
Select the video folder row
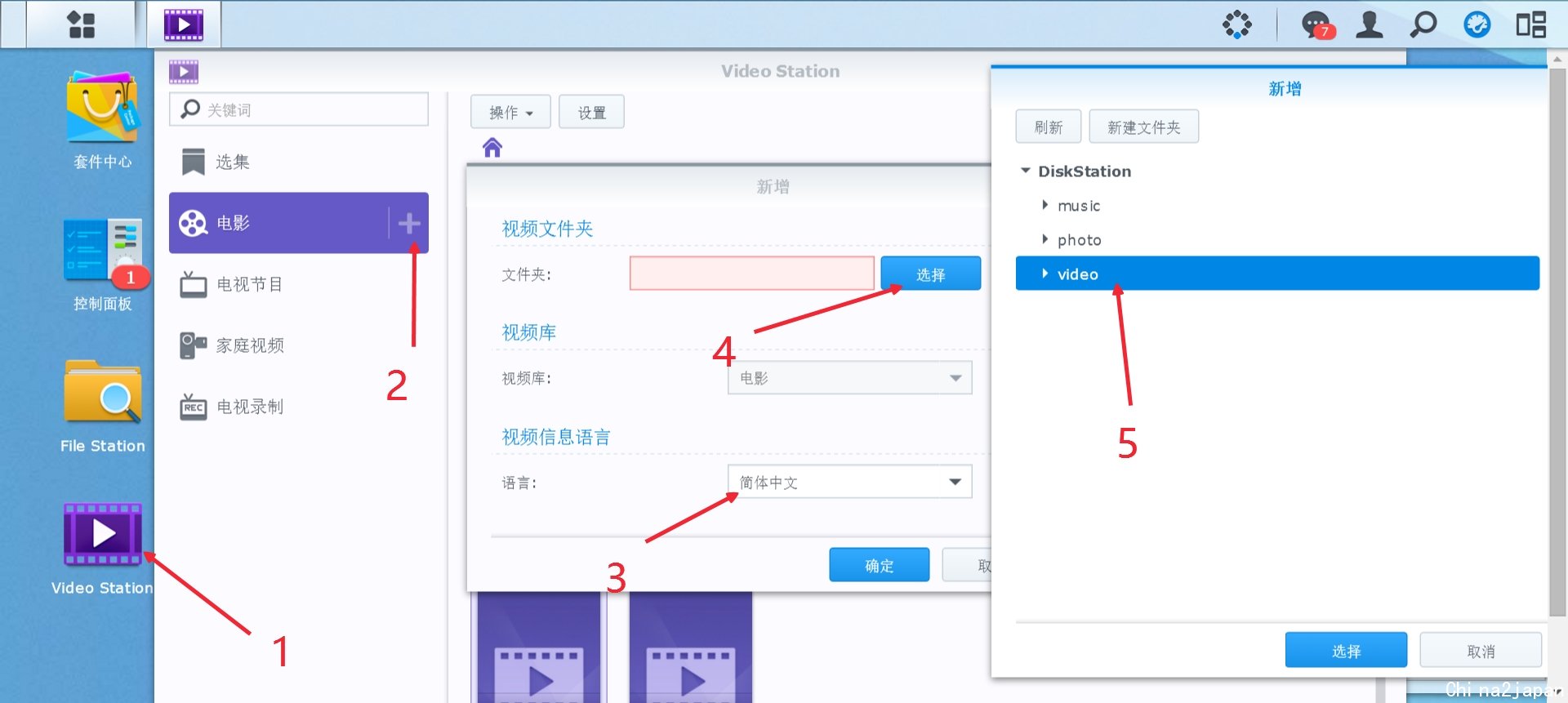point(1277,274)
